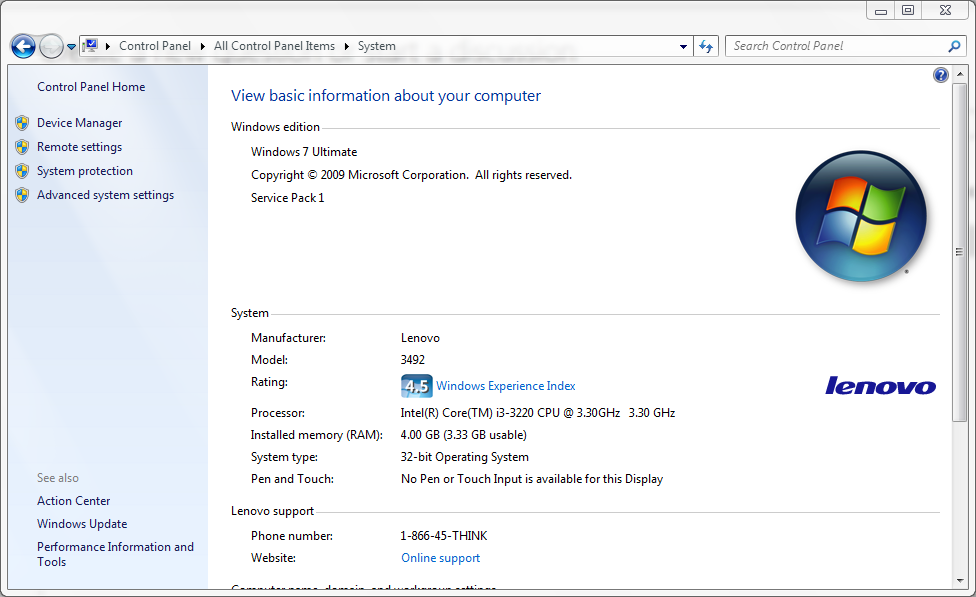Screen dimensions: 976x597
Task: Click the Windows 7 Ultimate edition text
Action: pyautogui.click(x=304, y=152)
